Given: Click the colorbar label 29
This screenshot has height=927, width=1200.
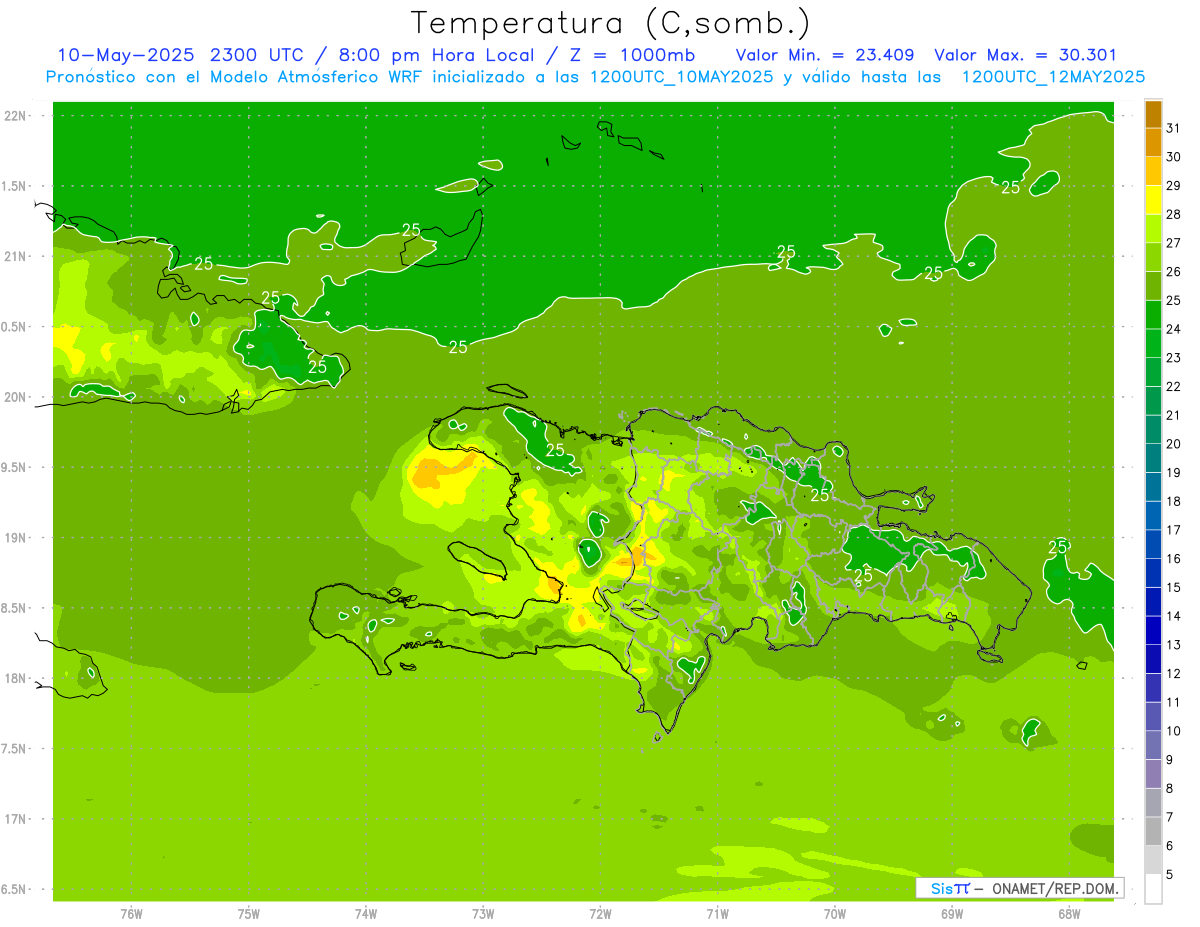Looking at the screenshot, I should tap(1173, 186).
